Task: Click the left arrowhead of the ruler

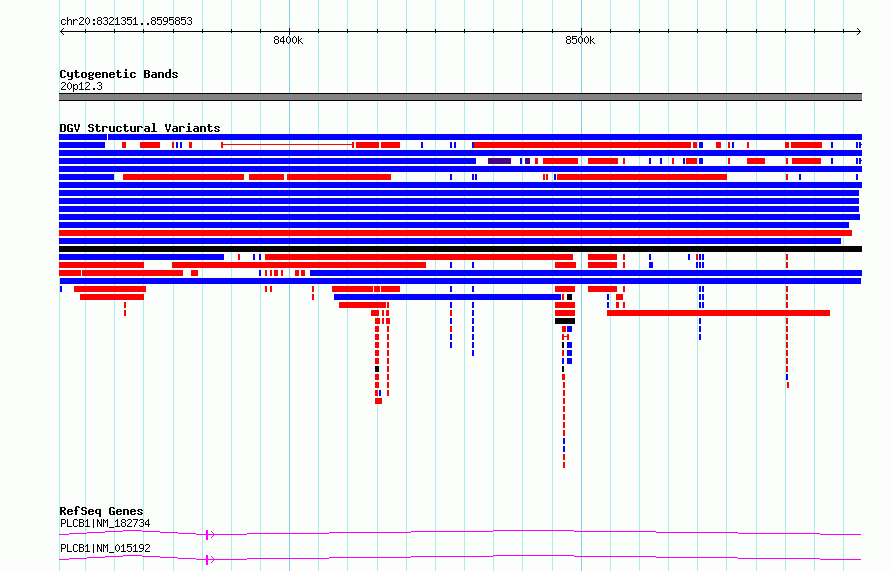Action: click(62, 31)
